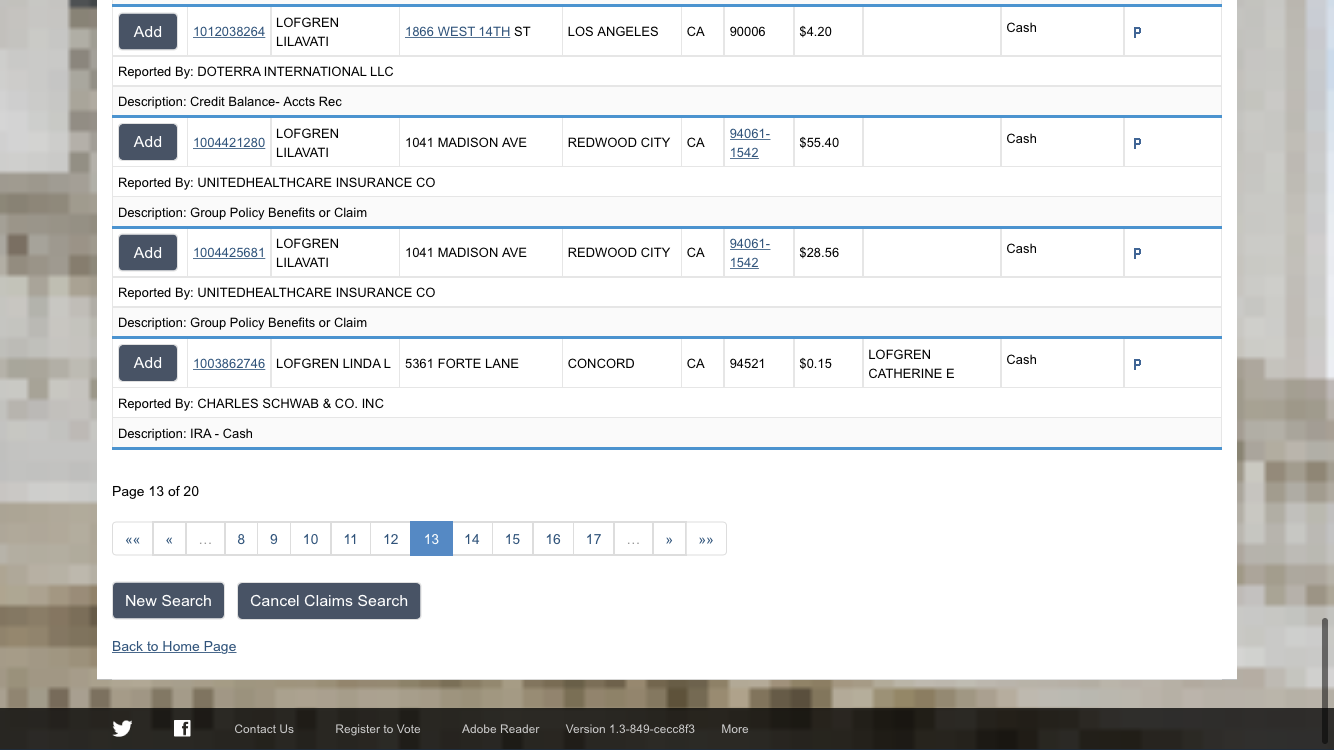
Task: Select the zip code 90006 cell
Action: pyautogui.click(x=759, y=32)
